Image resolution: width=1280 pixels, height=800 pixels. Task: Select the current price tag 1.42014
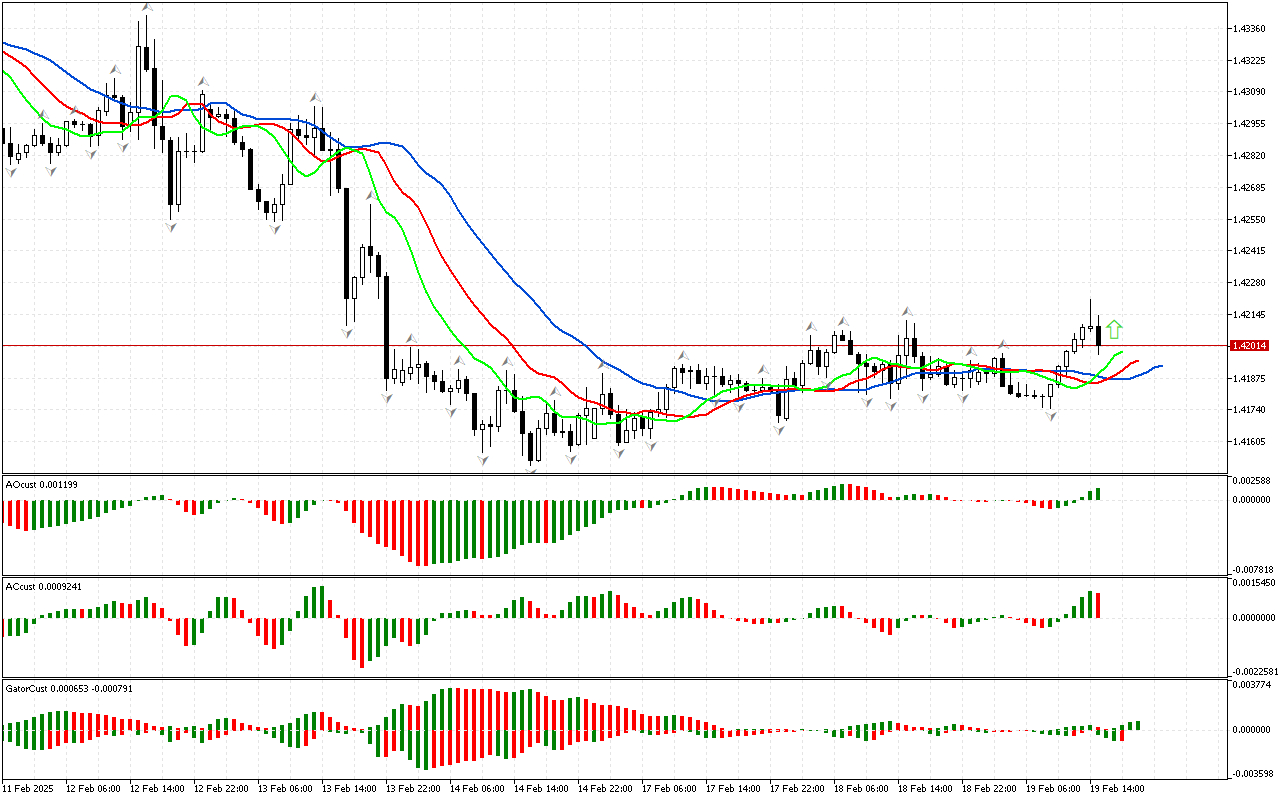pos(1251,345)
